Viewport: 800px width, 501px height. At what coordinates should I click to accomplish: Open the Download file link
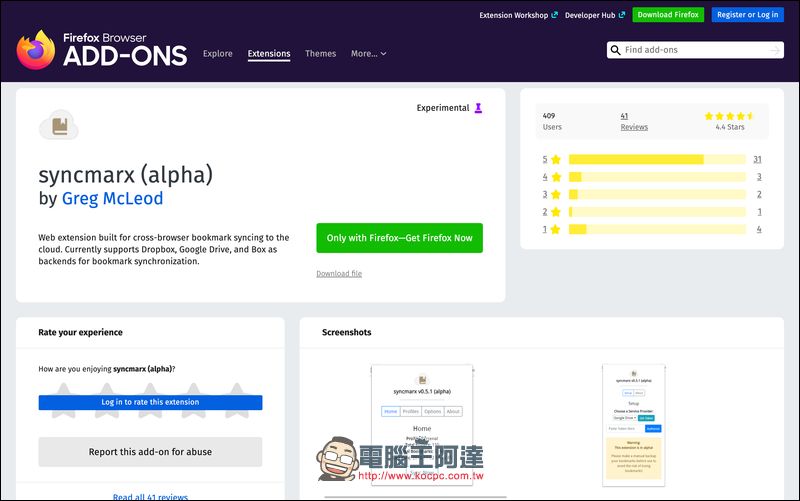pyautogui.click(x=339, y=273)
